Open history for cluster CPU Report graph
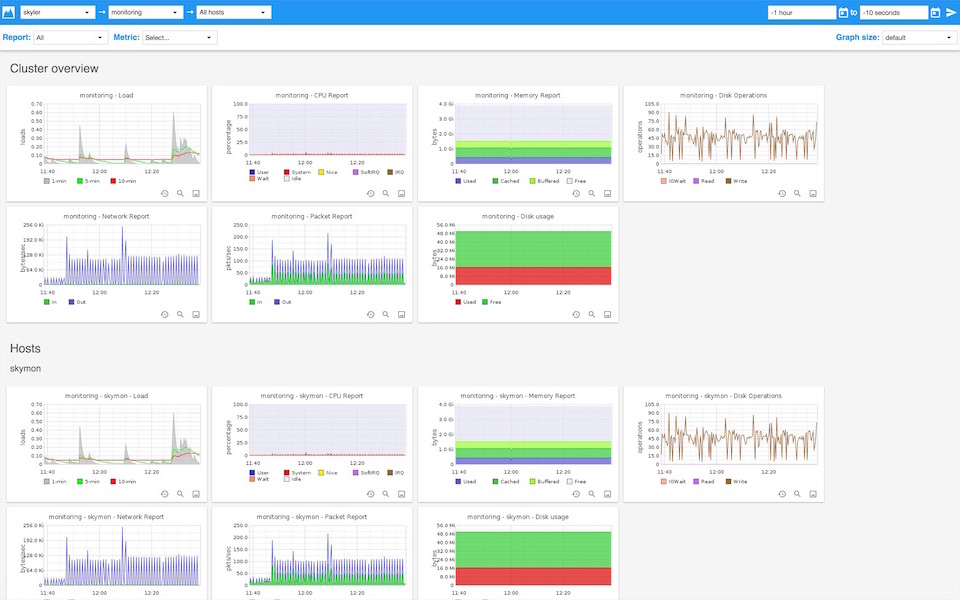Viewport: 960px width, 600px height. click(370, 193)
